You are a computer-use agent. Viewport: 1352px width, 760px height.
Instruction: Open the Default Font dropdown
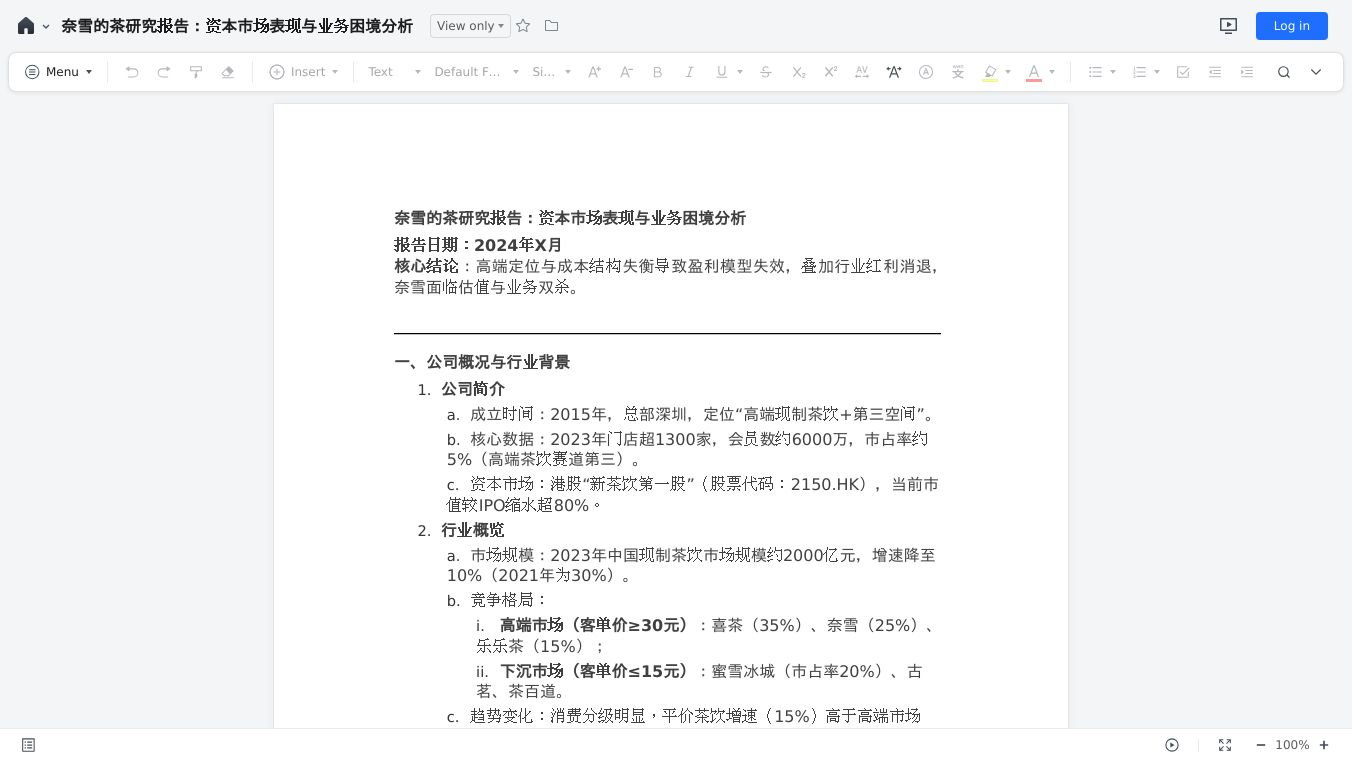(x=476, y=72)
